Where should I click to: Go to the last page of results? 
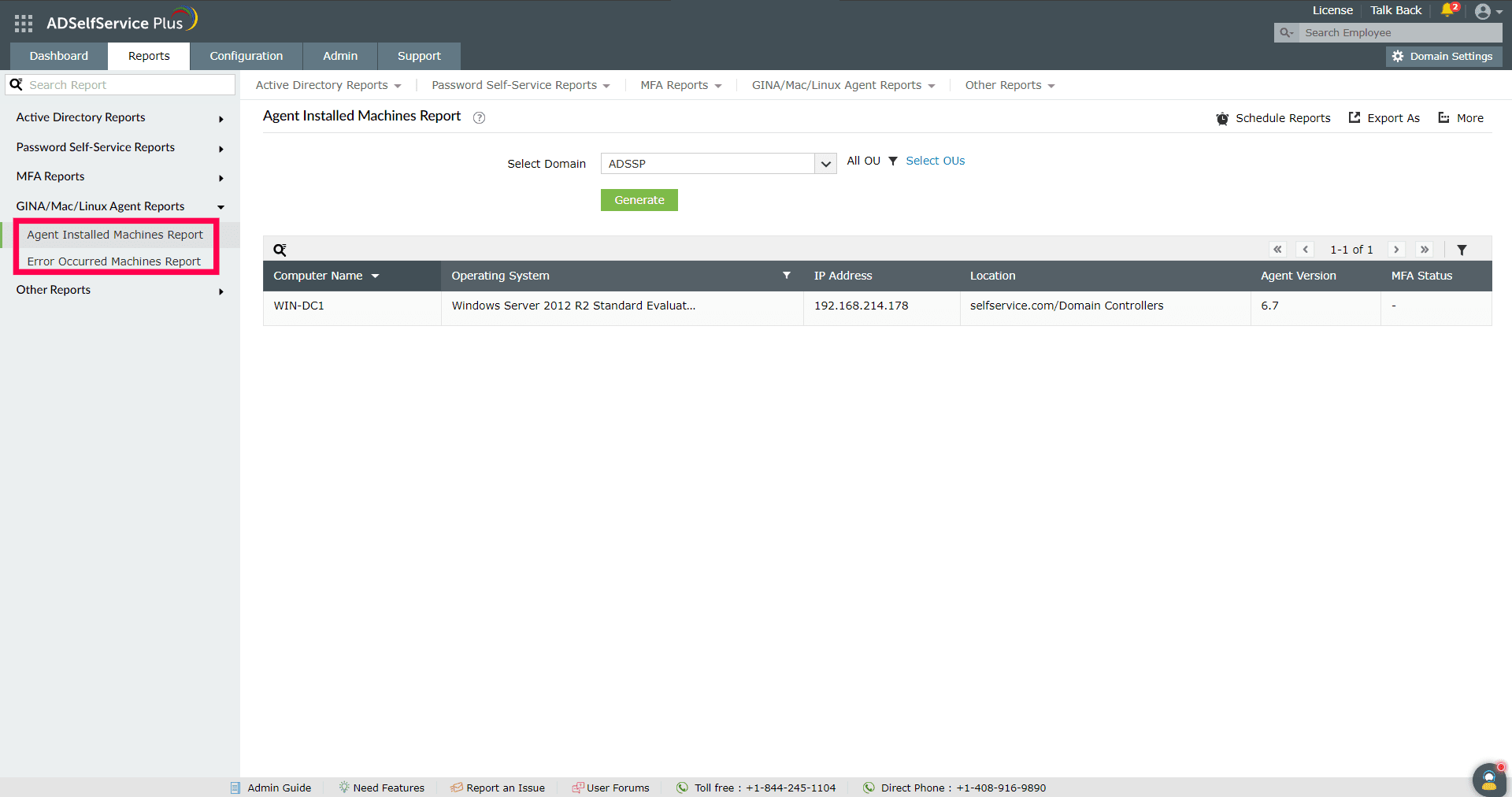click(1424, 250)
